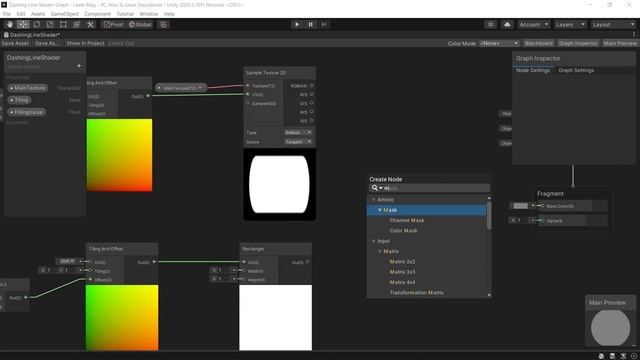Click the grid snapping icon beside Global
The image size is (640, 360).
click(163, 24)
